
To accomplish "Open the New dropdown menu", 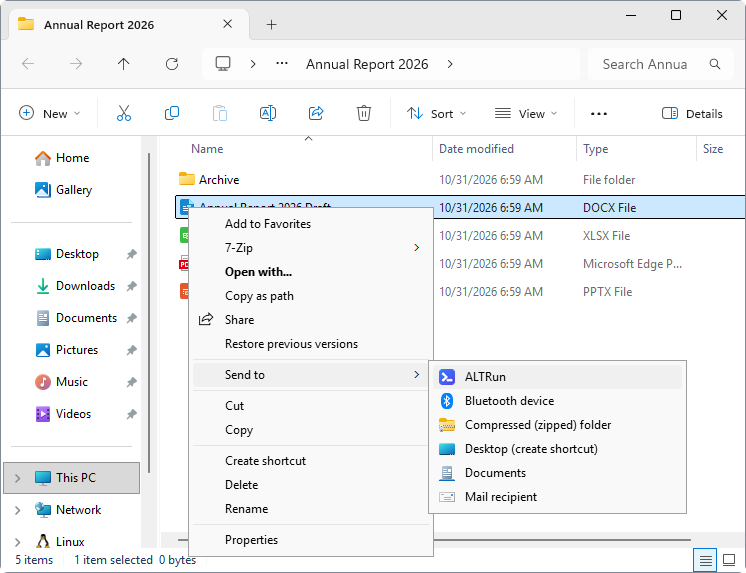I will point(49,114).
